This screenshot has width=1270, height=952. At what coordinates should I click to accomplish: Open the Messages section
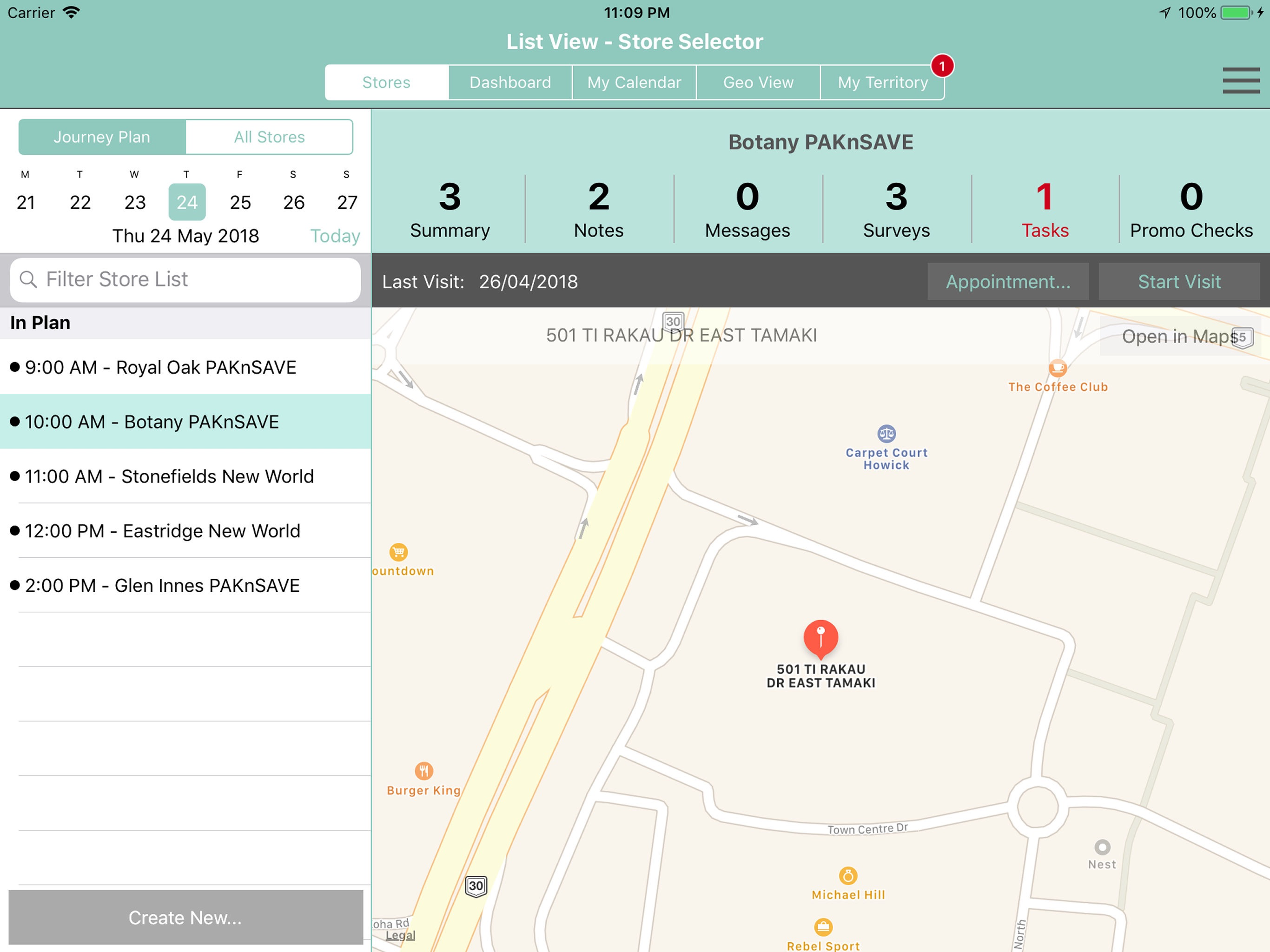pyautogui.click(x=747, y=209)
